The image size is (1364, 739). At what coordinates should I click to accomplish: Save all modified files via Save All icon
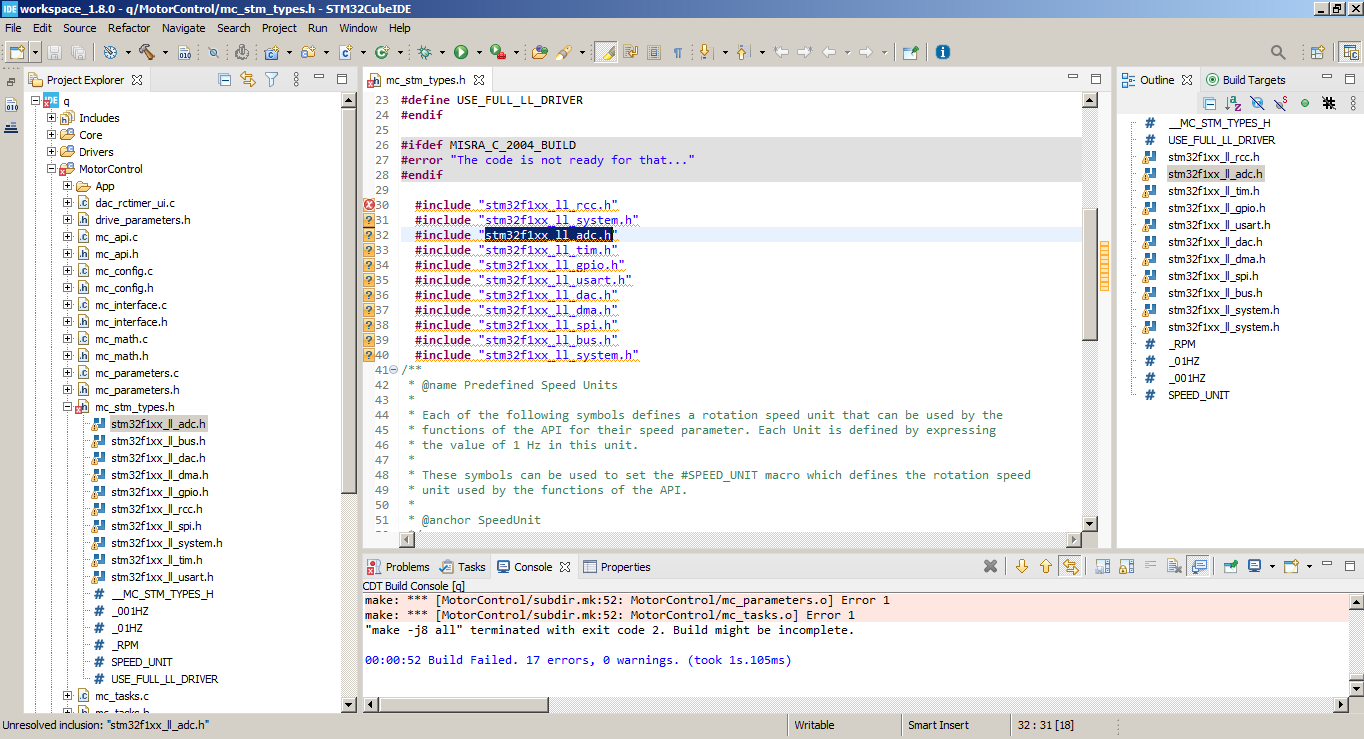pos(78,51)
